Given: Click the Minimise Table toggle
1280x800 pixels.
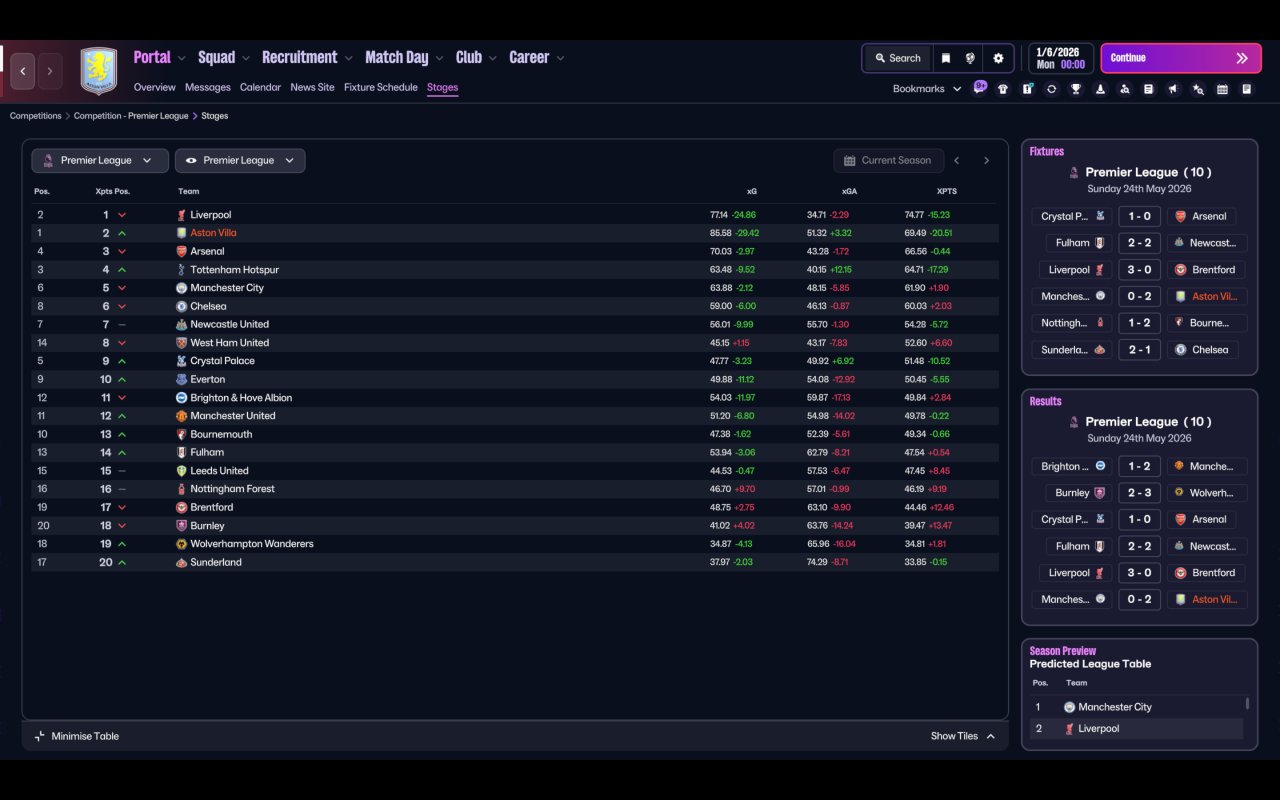Looking at the screenshot, I should tap(76, 736).
